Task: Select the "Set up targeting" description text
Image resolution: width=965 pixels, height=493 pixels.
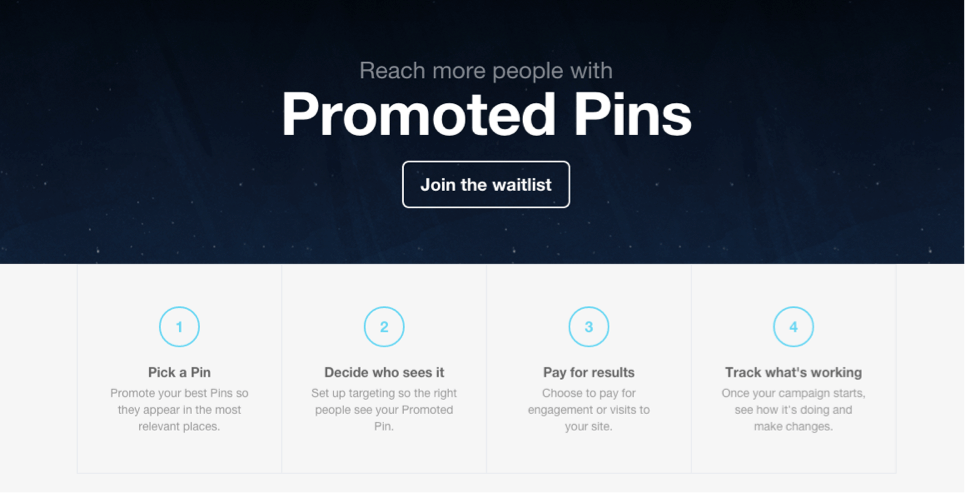Action: [384, 410]
